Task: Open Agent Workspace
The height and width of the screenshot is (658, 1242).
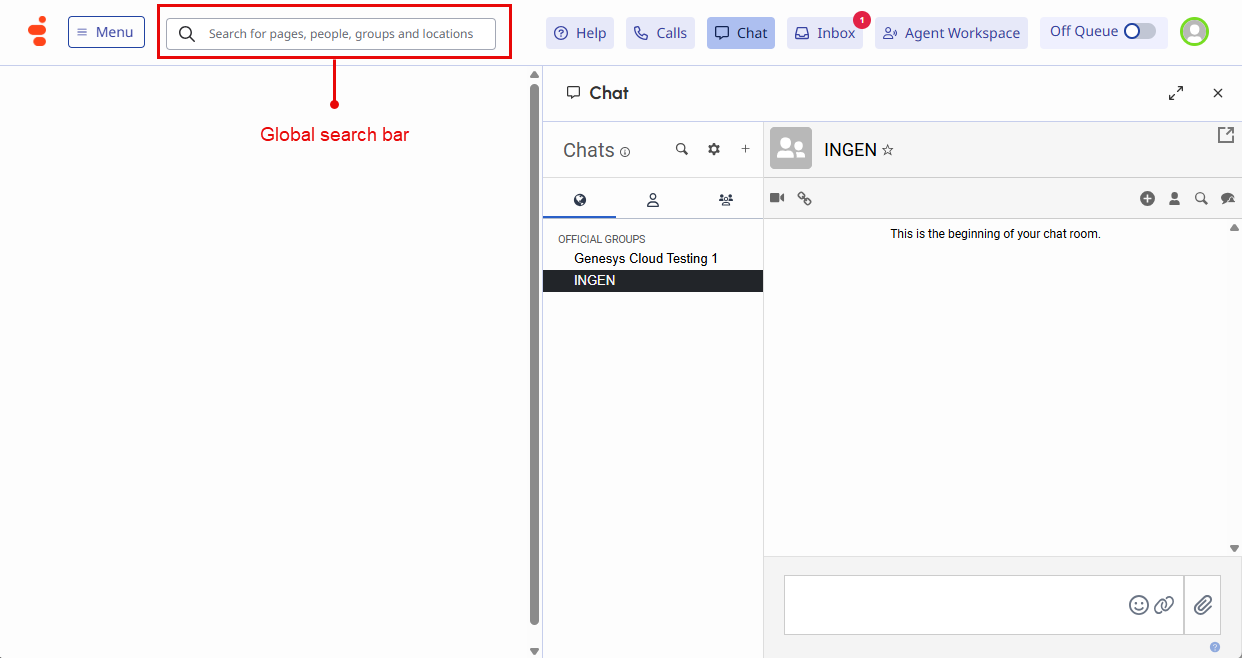Action: [x=951, y=33]
